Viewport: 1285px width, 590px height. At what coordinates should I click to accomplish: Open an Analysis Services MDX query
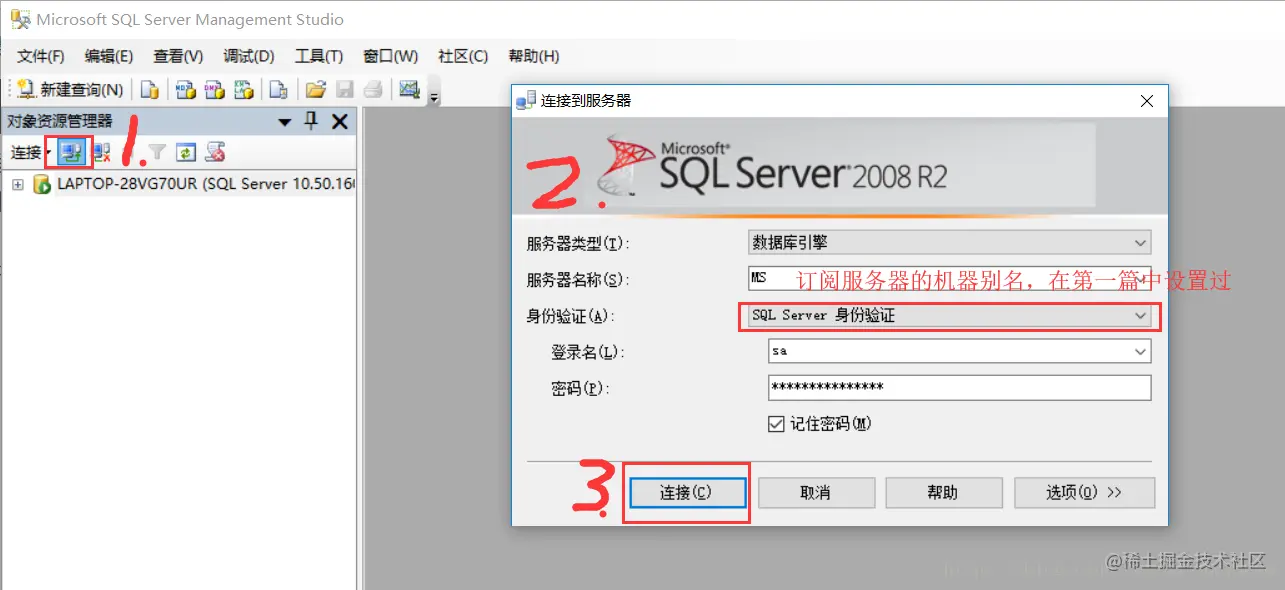186,90
